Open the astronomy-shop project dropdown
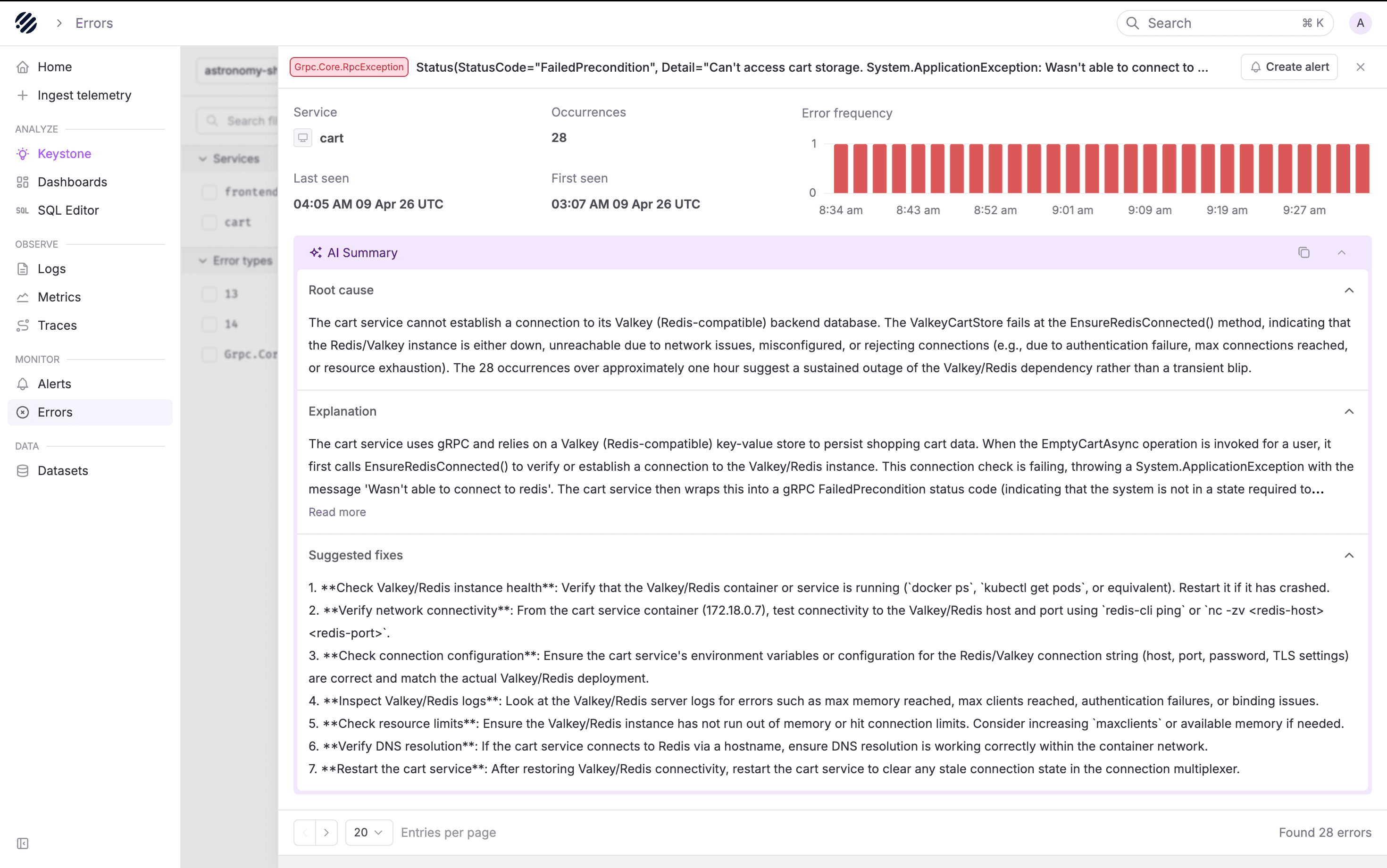 [238, 70]
